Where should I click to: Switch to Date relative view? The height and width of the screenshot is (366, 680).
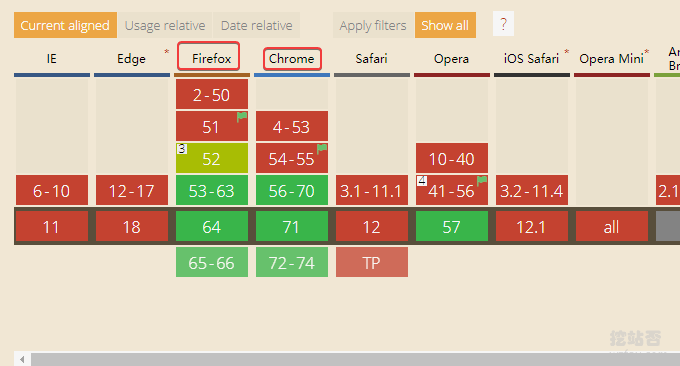(x=256, y=25)
